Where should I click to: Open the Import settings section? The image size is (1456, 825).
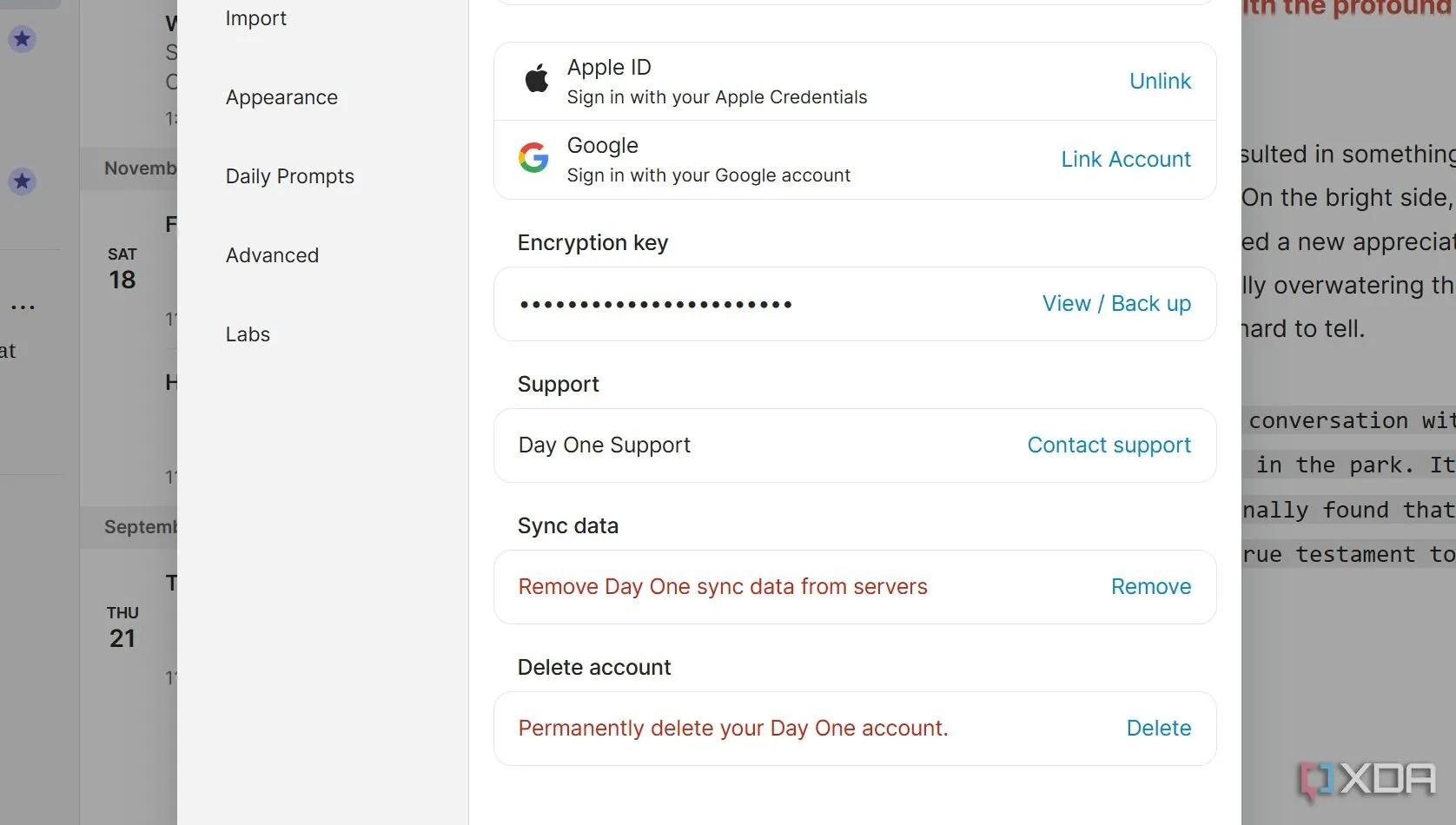[255, 18]
